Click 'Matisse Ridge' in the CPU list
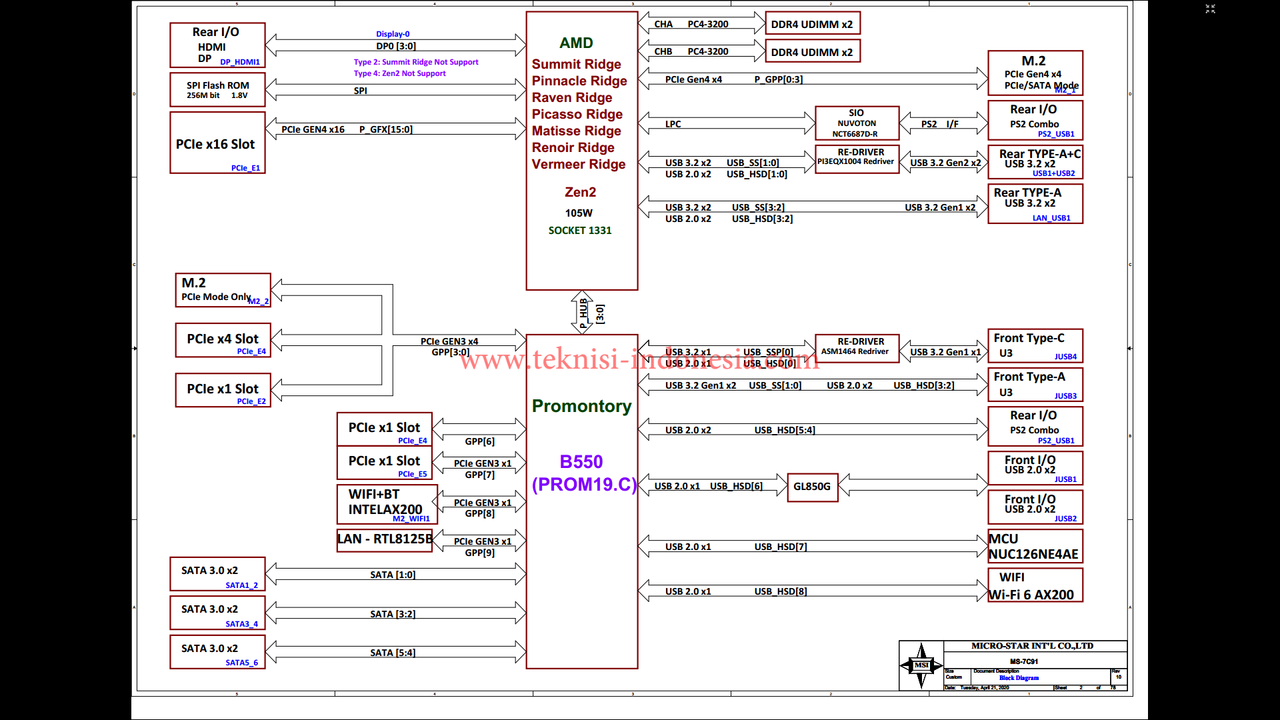 (x=576, y=131)
